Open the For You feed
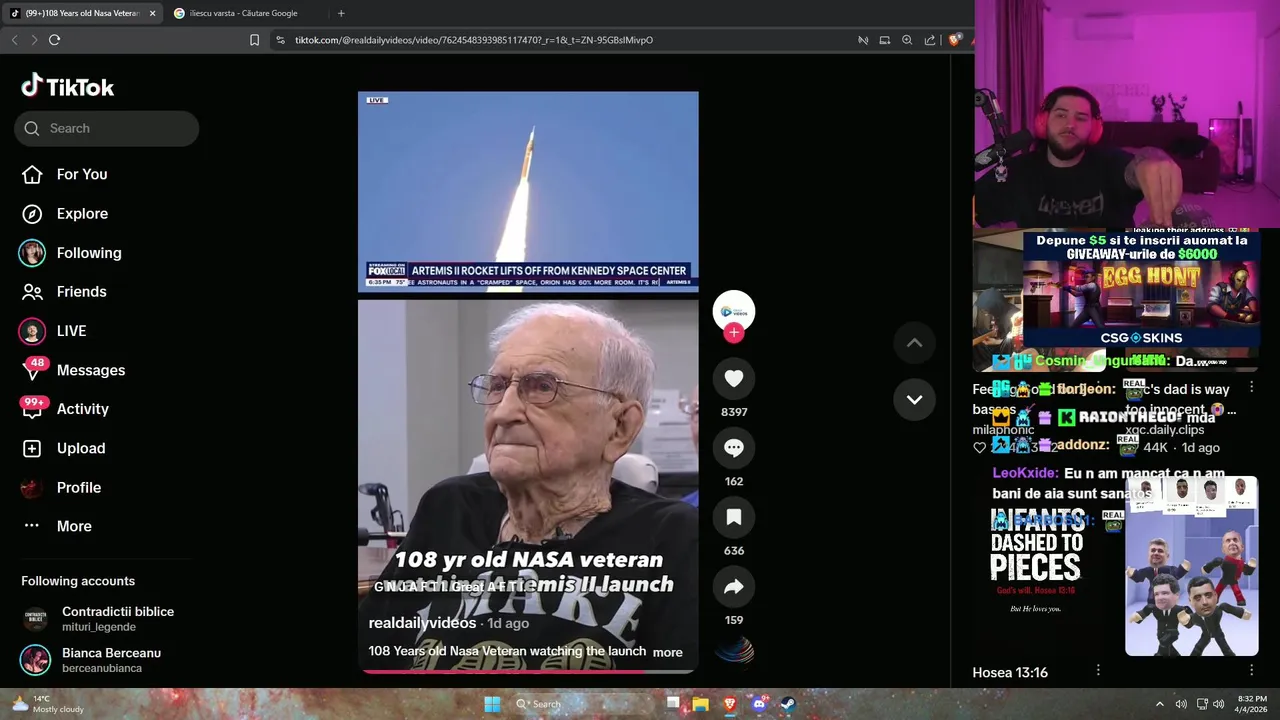The height and width of the screenshot is (720, 1280). coord(64,174)
